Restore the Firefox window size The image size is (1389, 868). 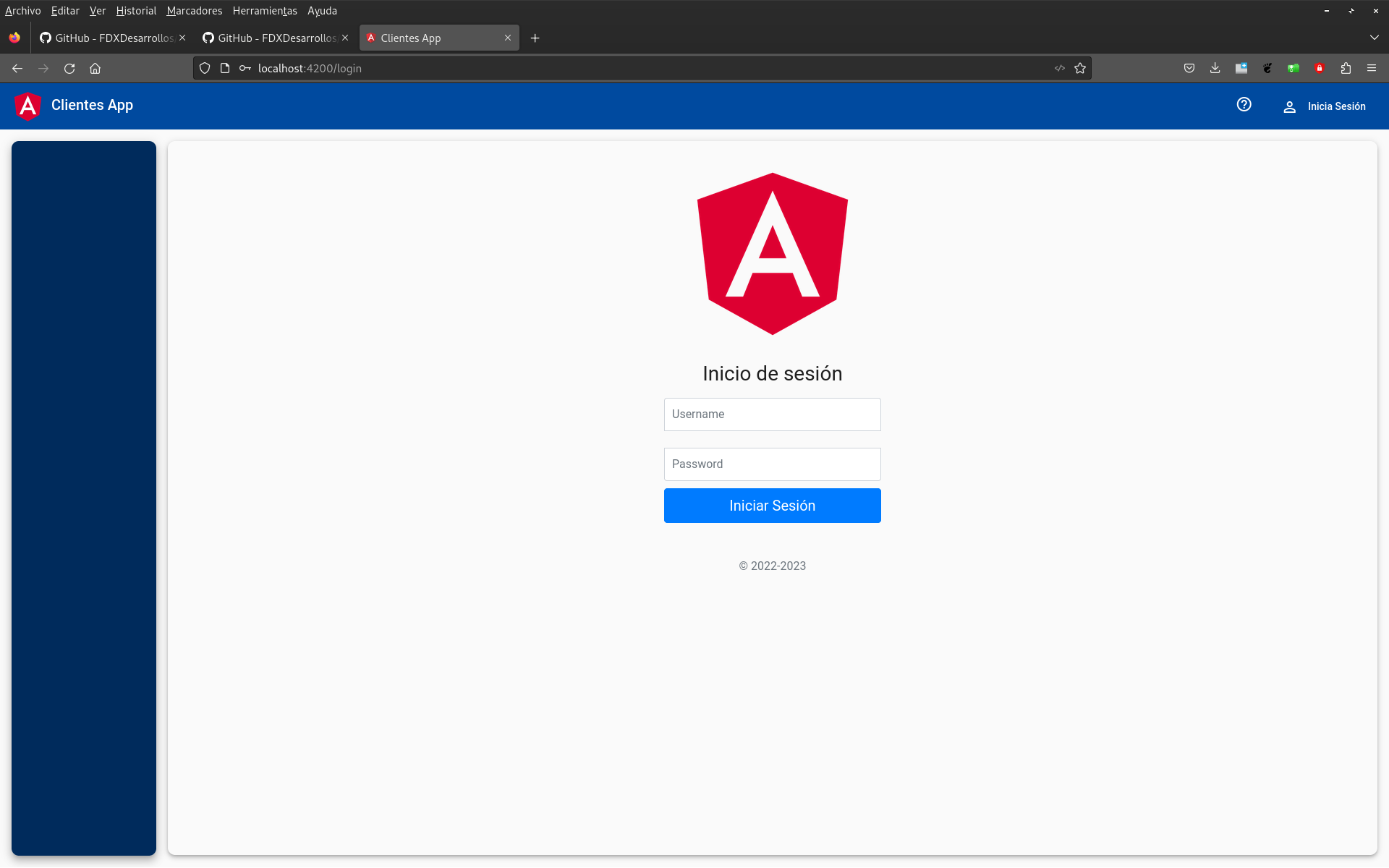[x=1351, y=11]
